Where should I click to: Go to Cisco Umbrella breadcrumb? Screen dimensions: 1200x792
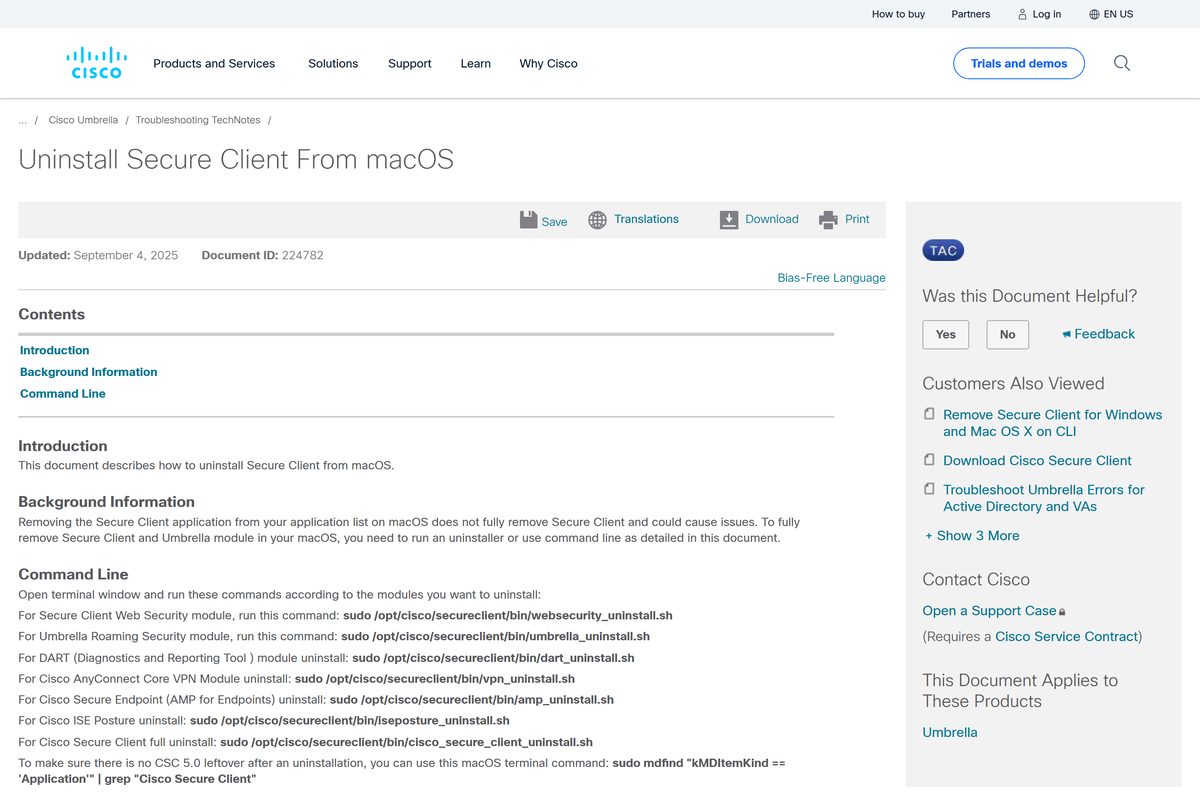coord(83,120)
